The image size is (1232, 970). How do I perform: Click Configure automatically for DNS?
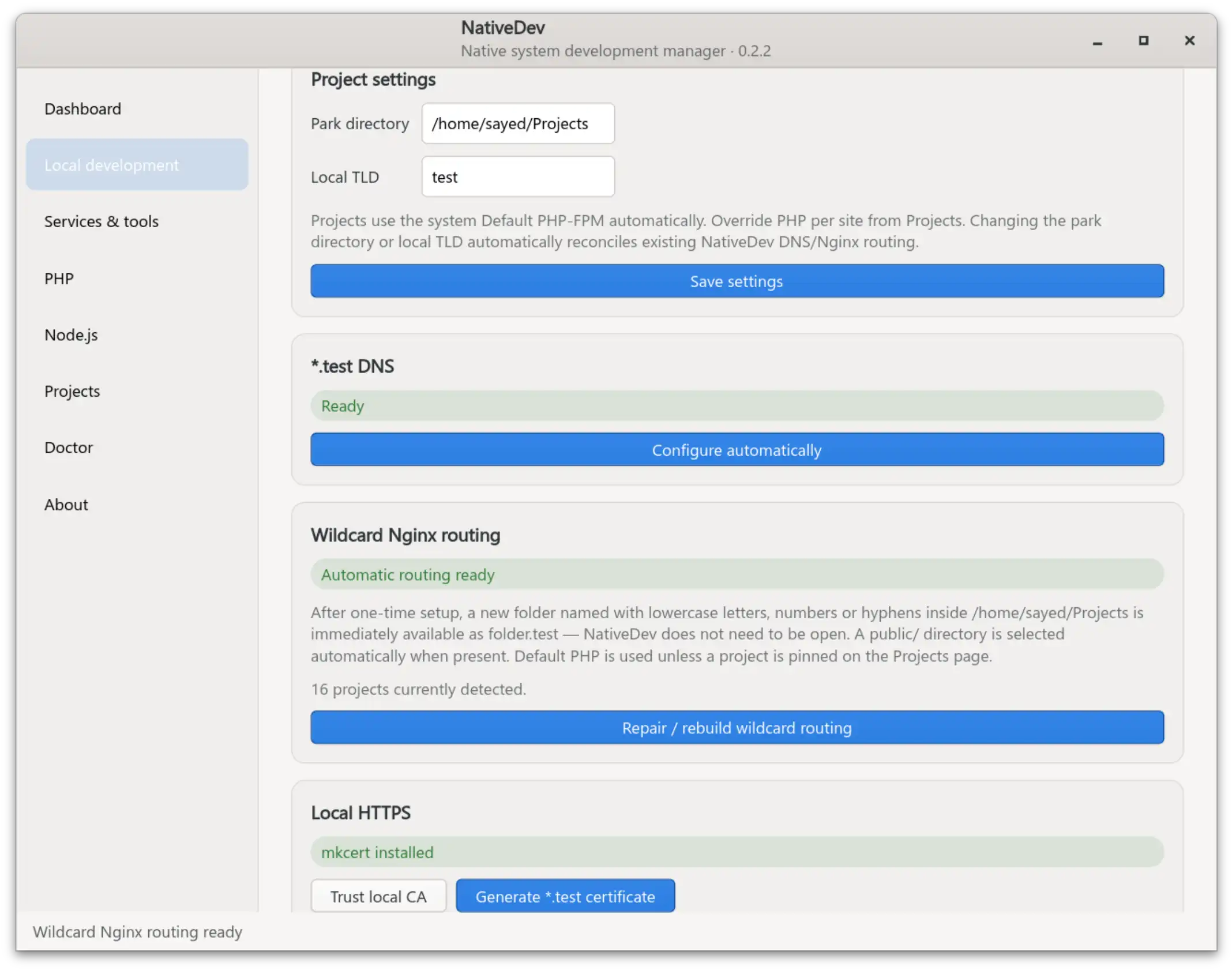tap(737, 450)
